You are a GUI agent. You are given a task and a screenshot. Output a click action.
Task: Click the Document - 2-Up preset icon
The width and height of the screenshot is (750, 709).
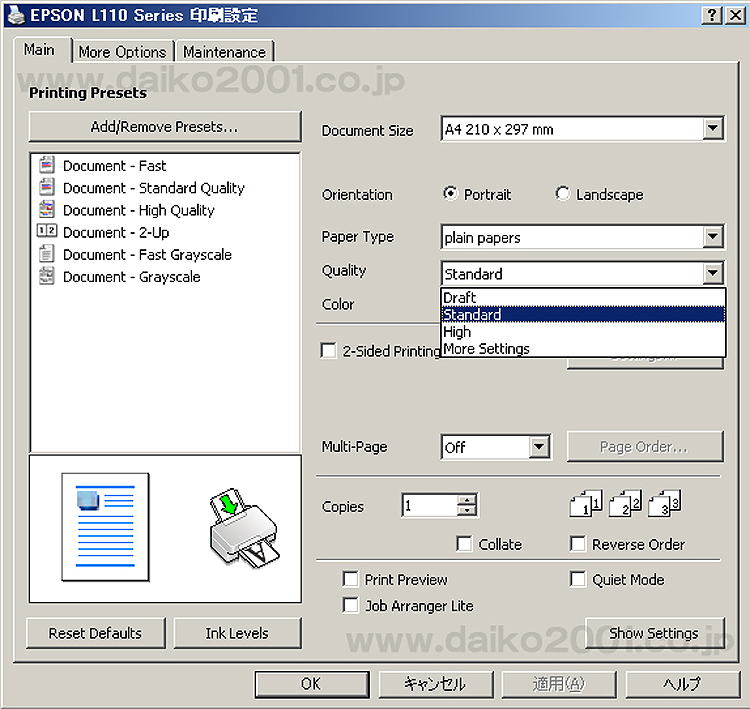pyautogui.click(x=46, y=231)
